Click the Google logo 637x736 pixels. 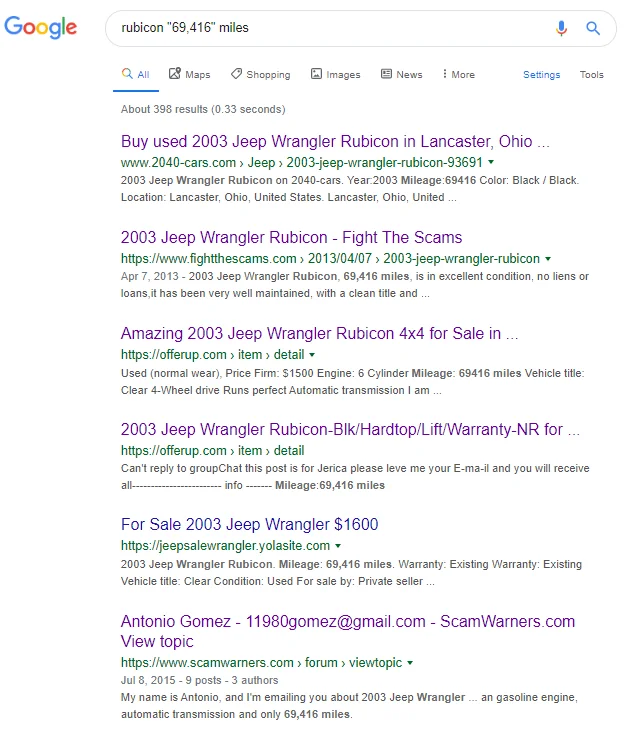click(x=40, y=27)
